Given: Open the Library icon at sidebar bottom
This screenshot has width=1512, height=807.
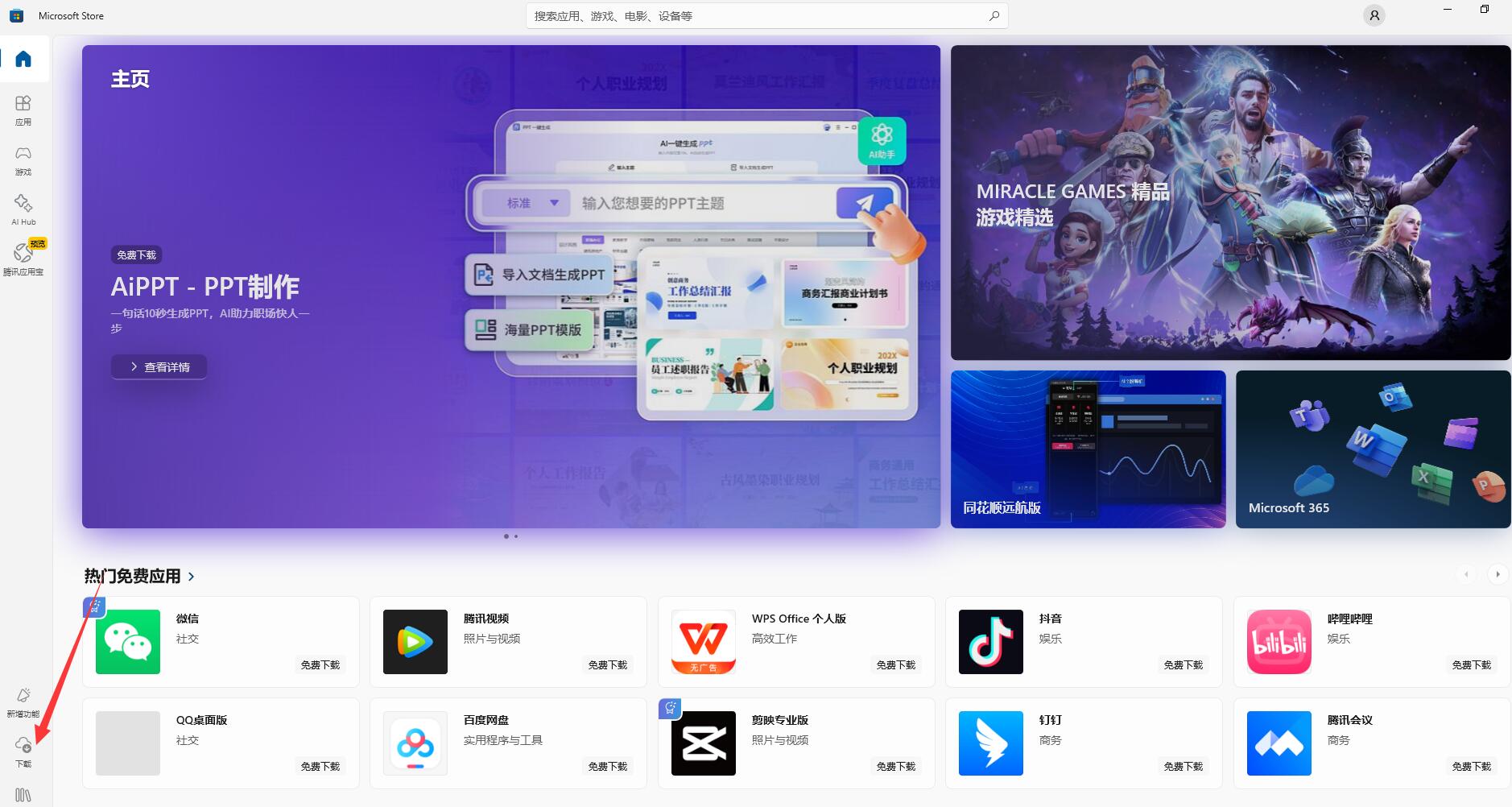Looking at the screenshot, I should point(23,795).
